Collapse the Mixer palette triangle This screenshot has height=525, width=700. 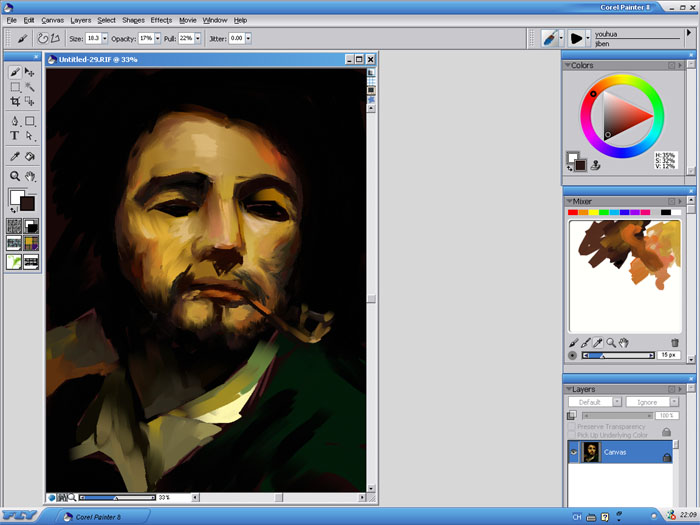pyautogui.click(x=569, y=201)
